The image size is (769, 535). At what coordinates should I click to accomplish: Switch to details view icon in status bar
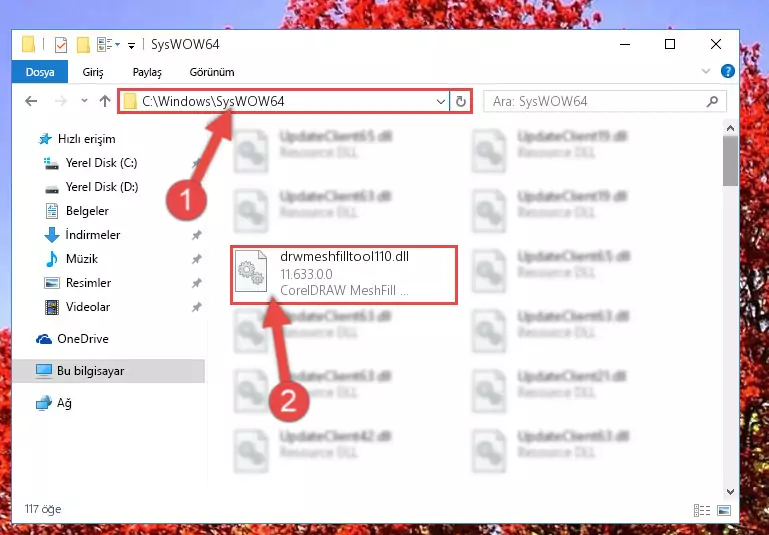click(702, 510)
